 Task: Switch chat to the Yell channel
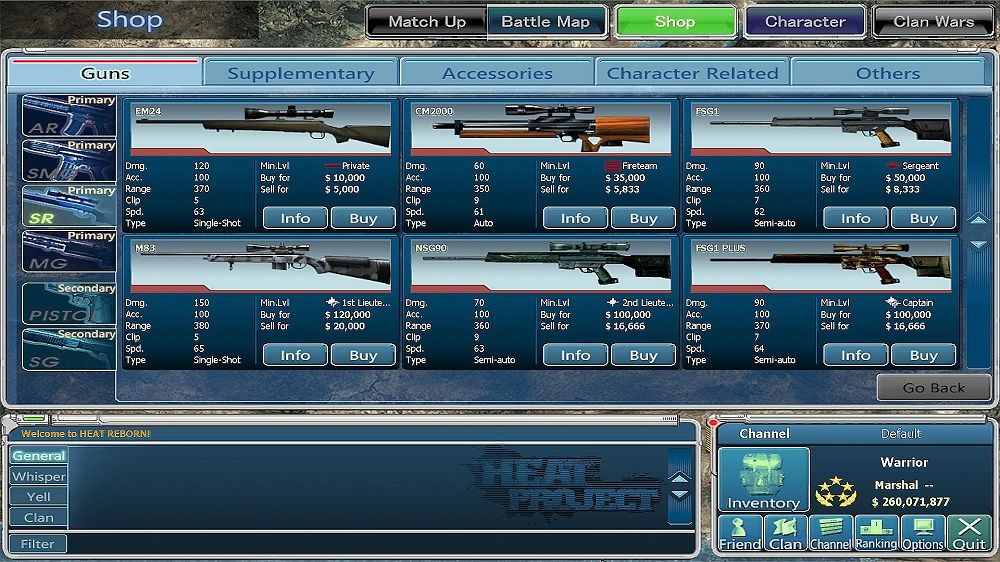point(39,497)
